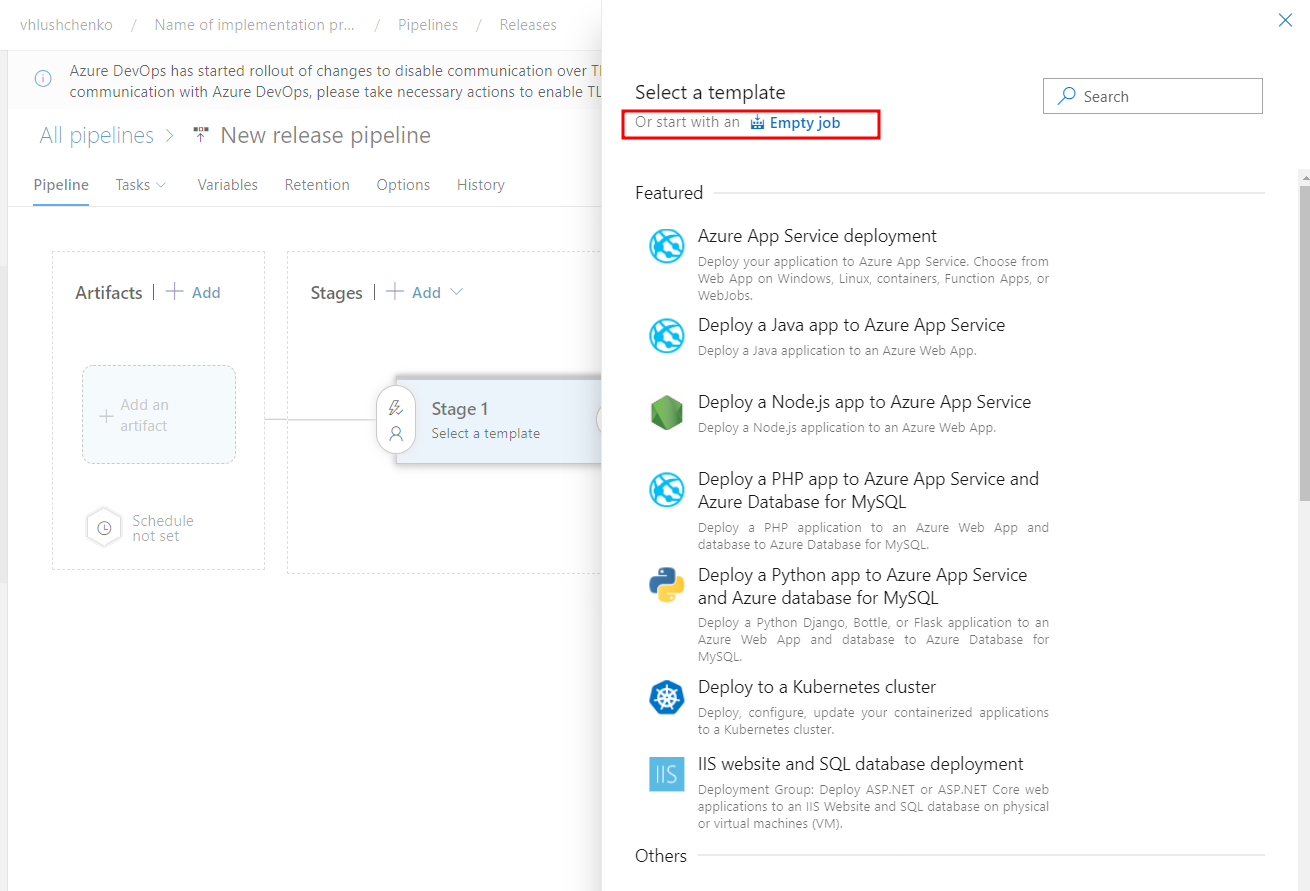Viewport: 1310px width, 891px height.
Task: Go back to All pipelines
Action: [96, 136]
